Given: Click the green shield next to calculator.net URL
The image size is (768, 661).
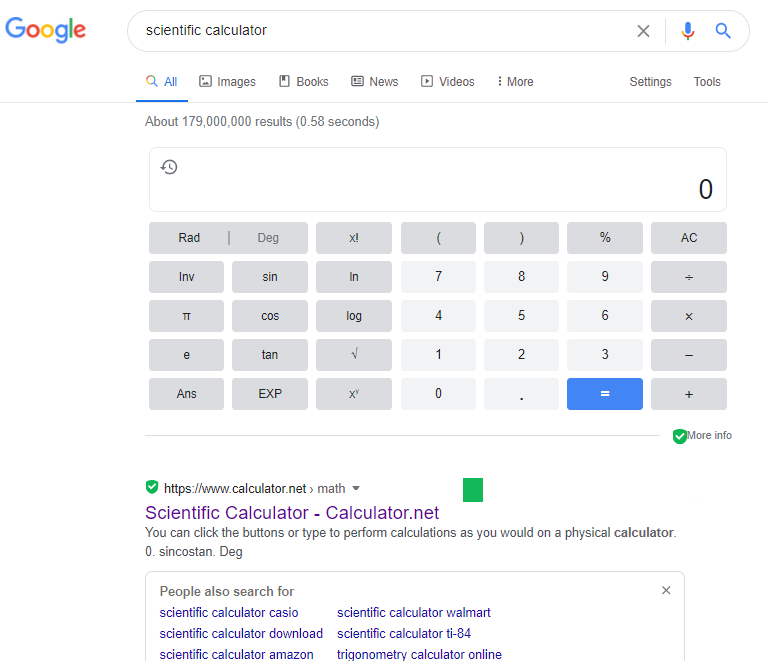Looking at the screenshot, I should click(x=152, y=488).
